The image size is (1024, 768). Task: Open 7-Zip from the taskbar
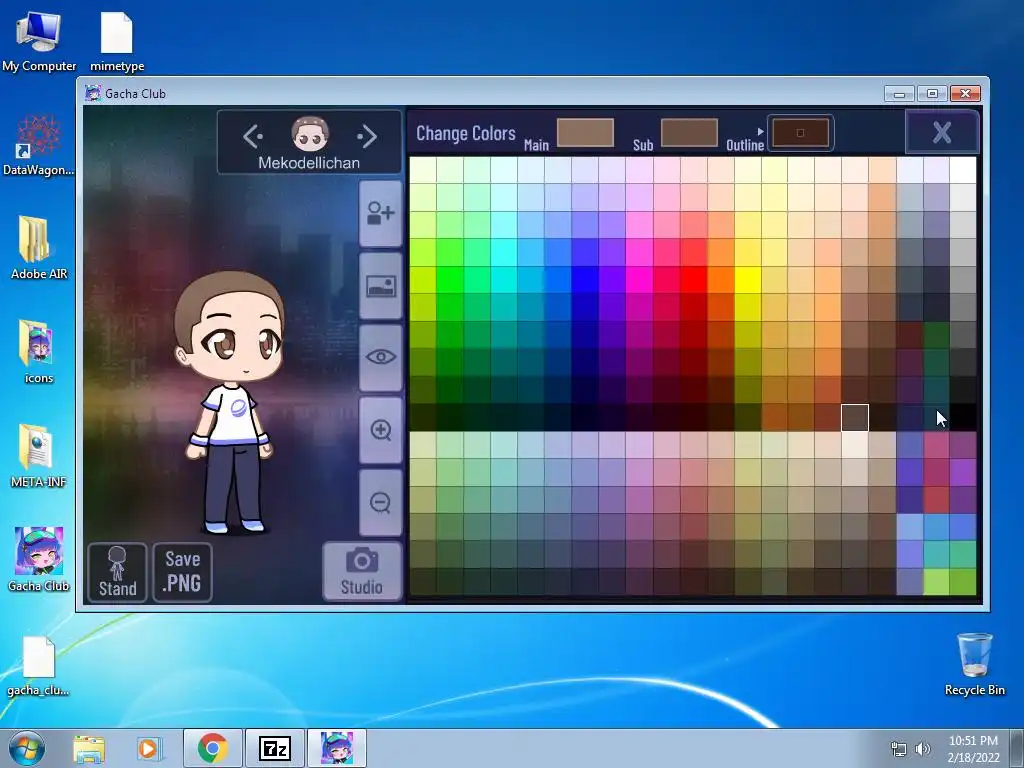(274, 748)
